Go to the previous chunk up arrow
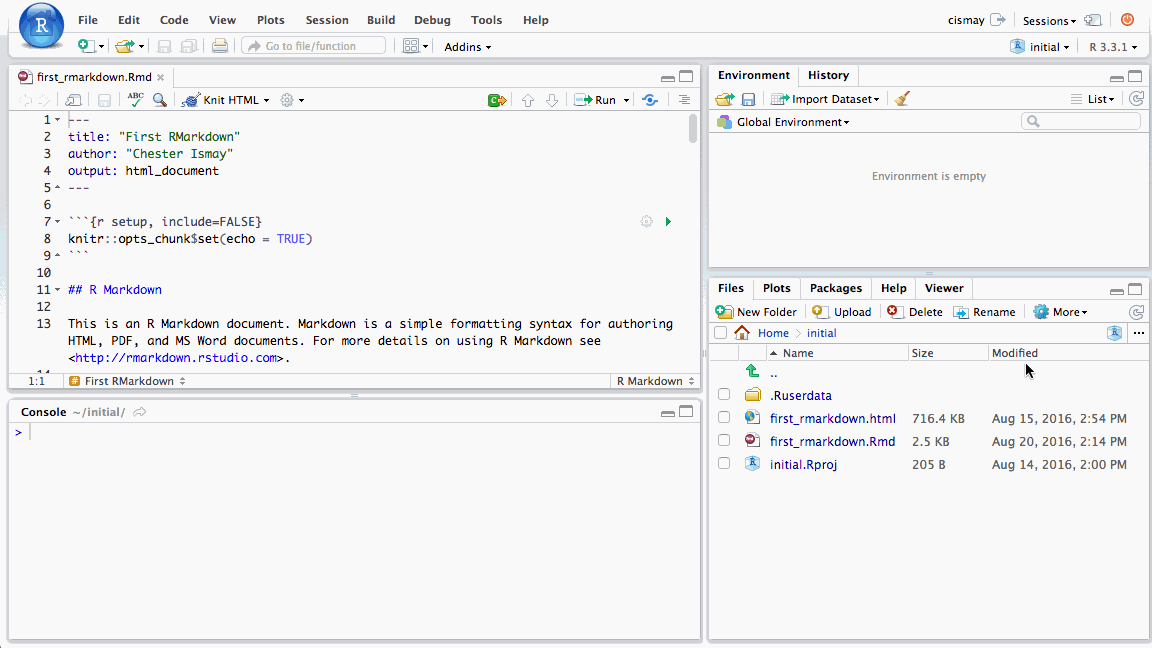Image resolution: width=1152 pixels, height=648 pixels. click(x=528, y=100)
